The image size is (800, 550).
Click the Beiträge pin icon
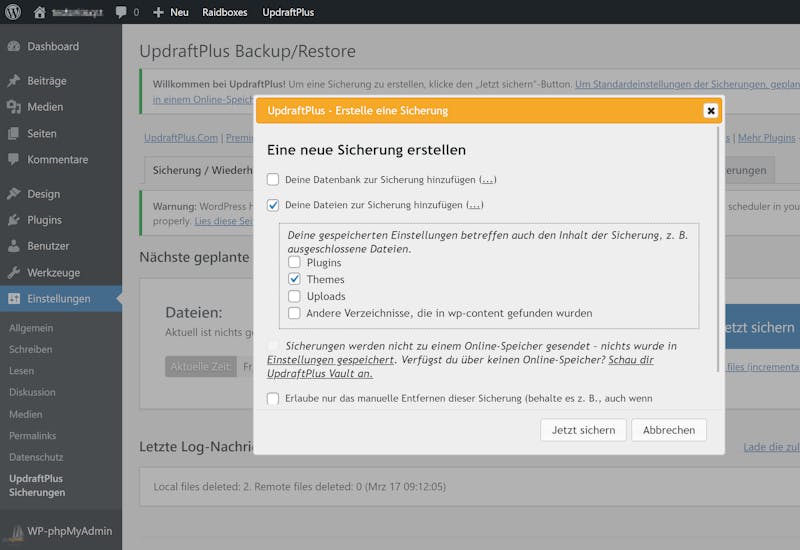pyautogui.click(x=14, y=81)
